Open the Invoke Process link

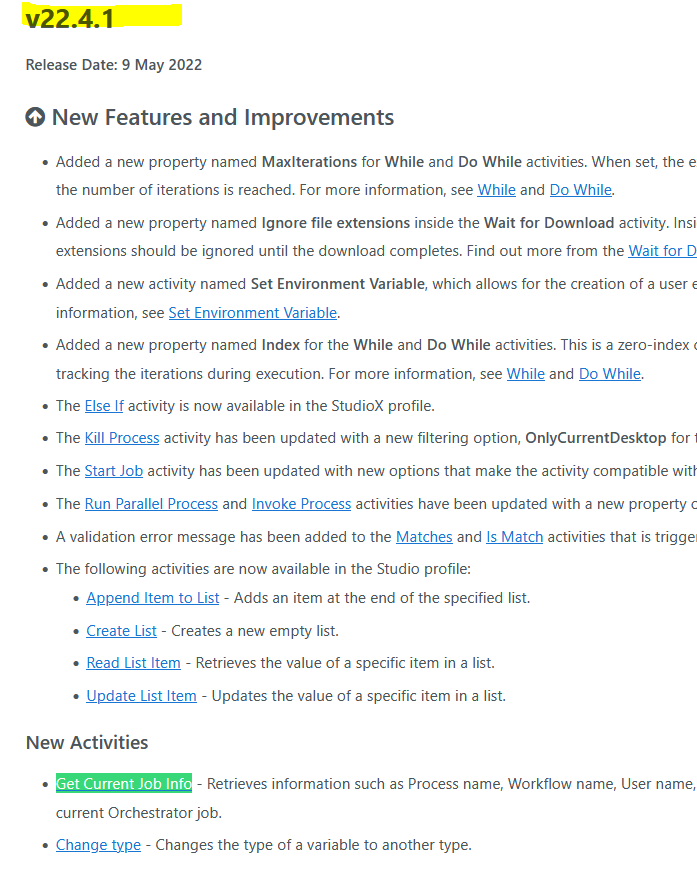tap(302, 504)
